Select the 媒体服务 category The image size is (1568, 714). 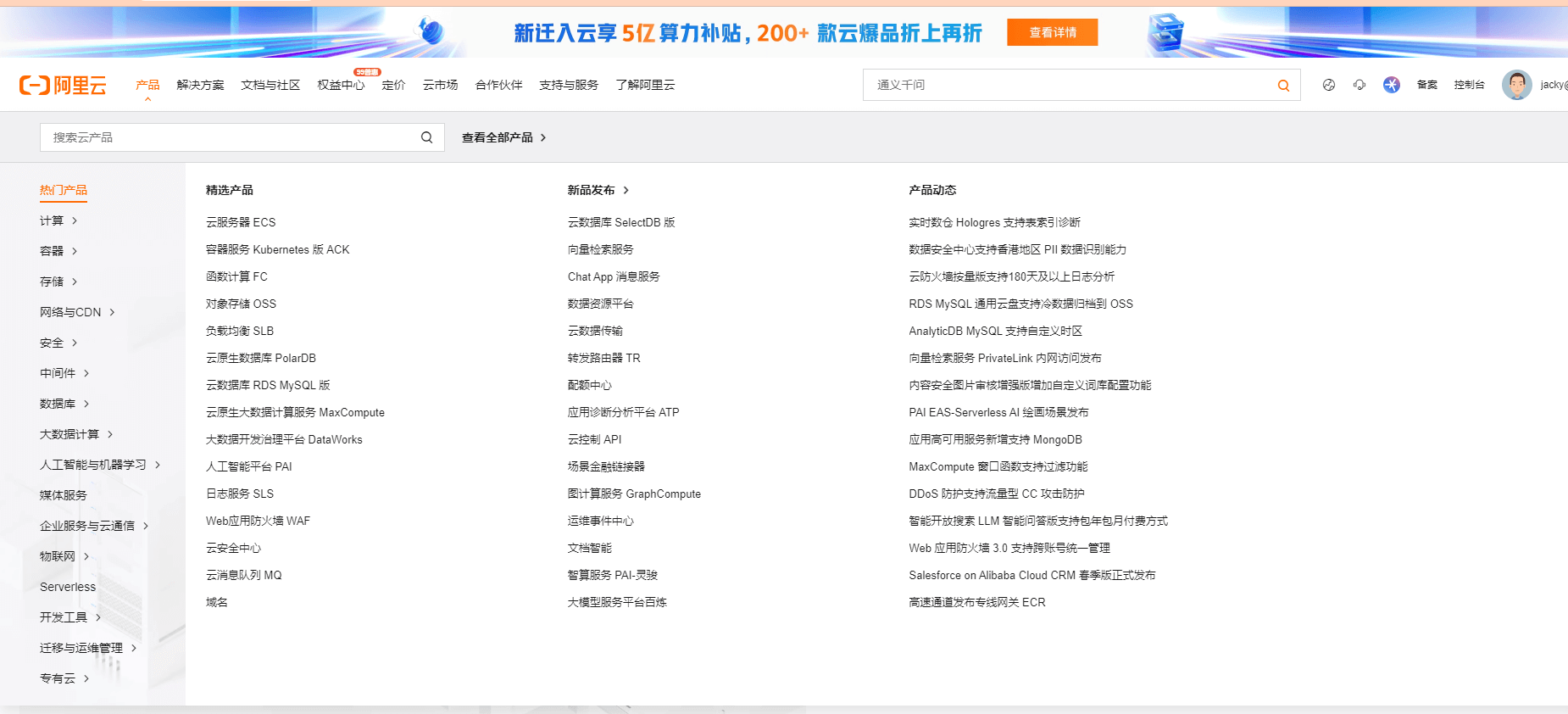[x=64, y=495]
